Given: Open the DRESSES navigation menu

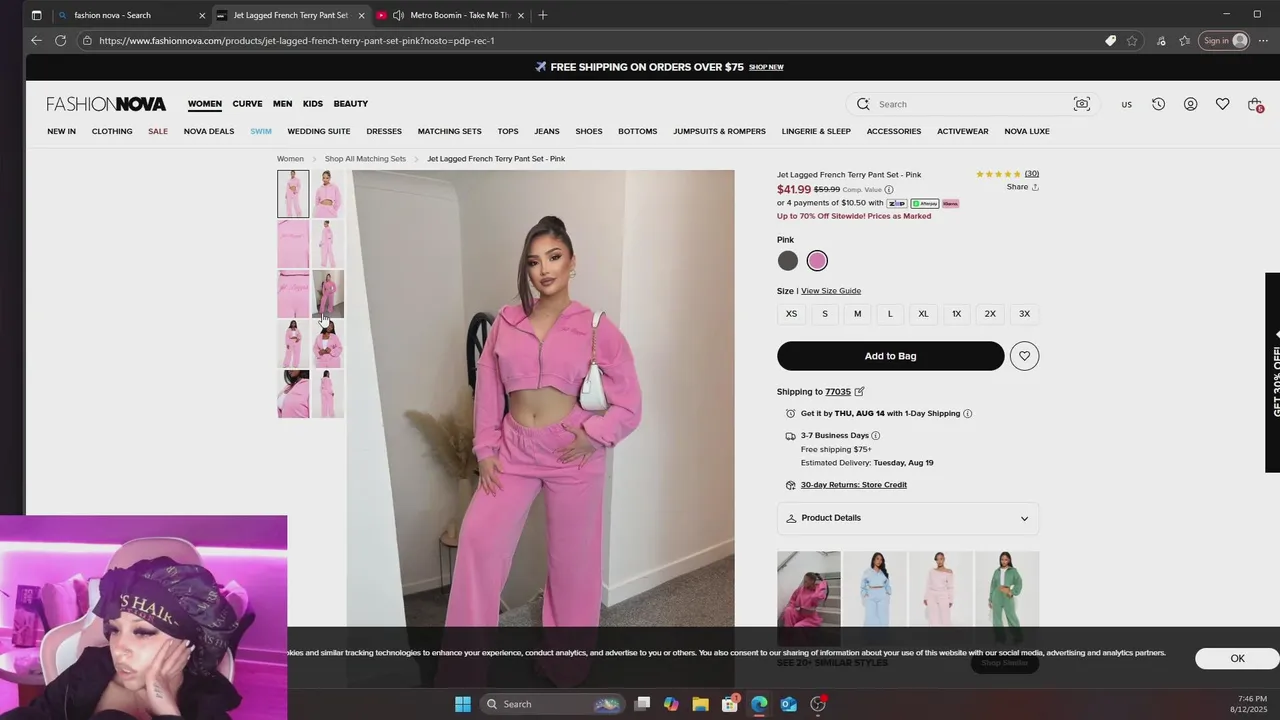Looking at the screenshot, I should [384, 131].
